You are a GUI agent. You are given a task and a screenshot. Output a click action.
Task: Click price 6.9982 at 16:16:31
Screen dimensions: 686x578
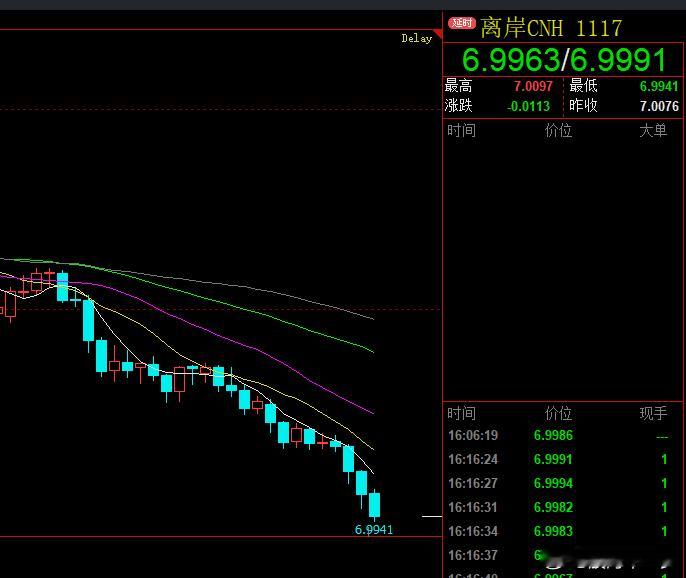click(x=553, y=508)
